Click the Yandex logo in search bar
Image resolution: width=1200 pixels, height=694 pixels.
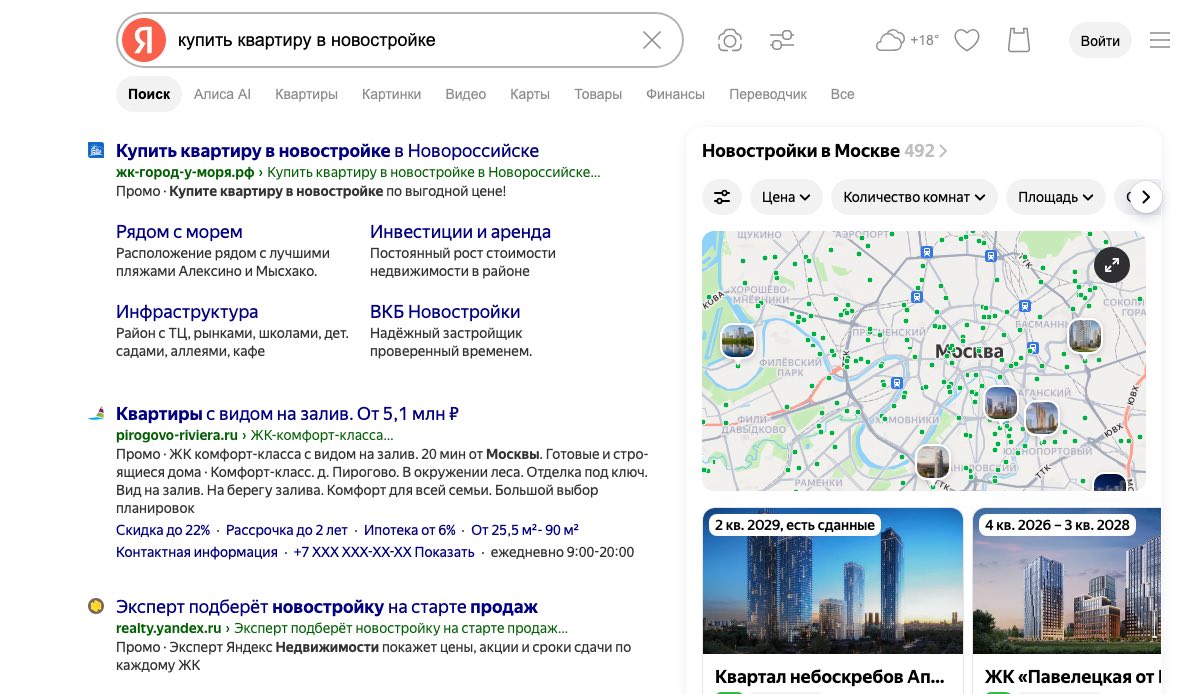(144, 40)
